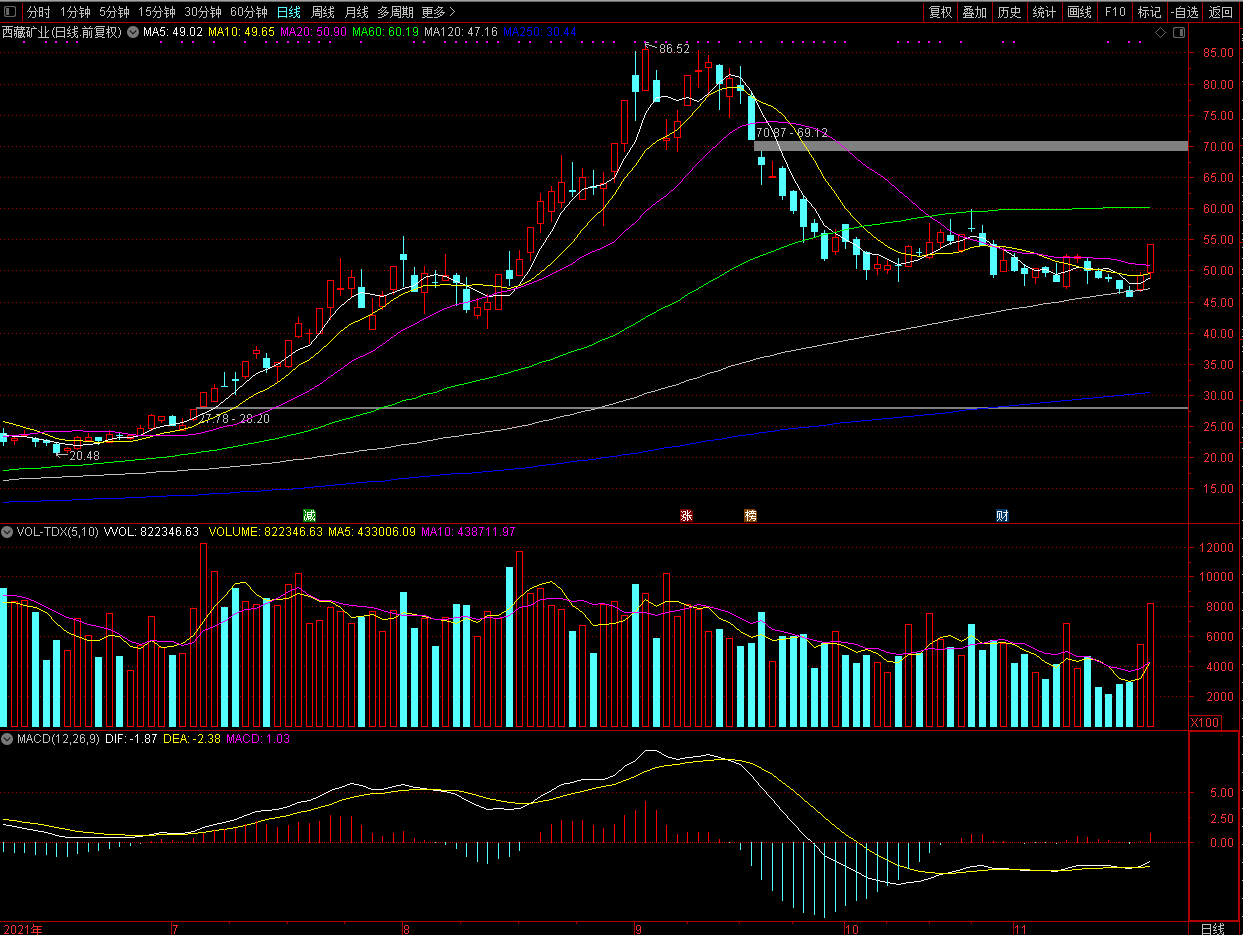Expand the 更多 periods menu

[x=438, y=12]
